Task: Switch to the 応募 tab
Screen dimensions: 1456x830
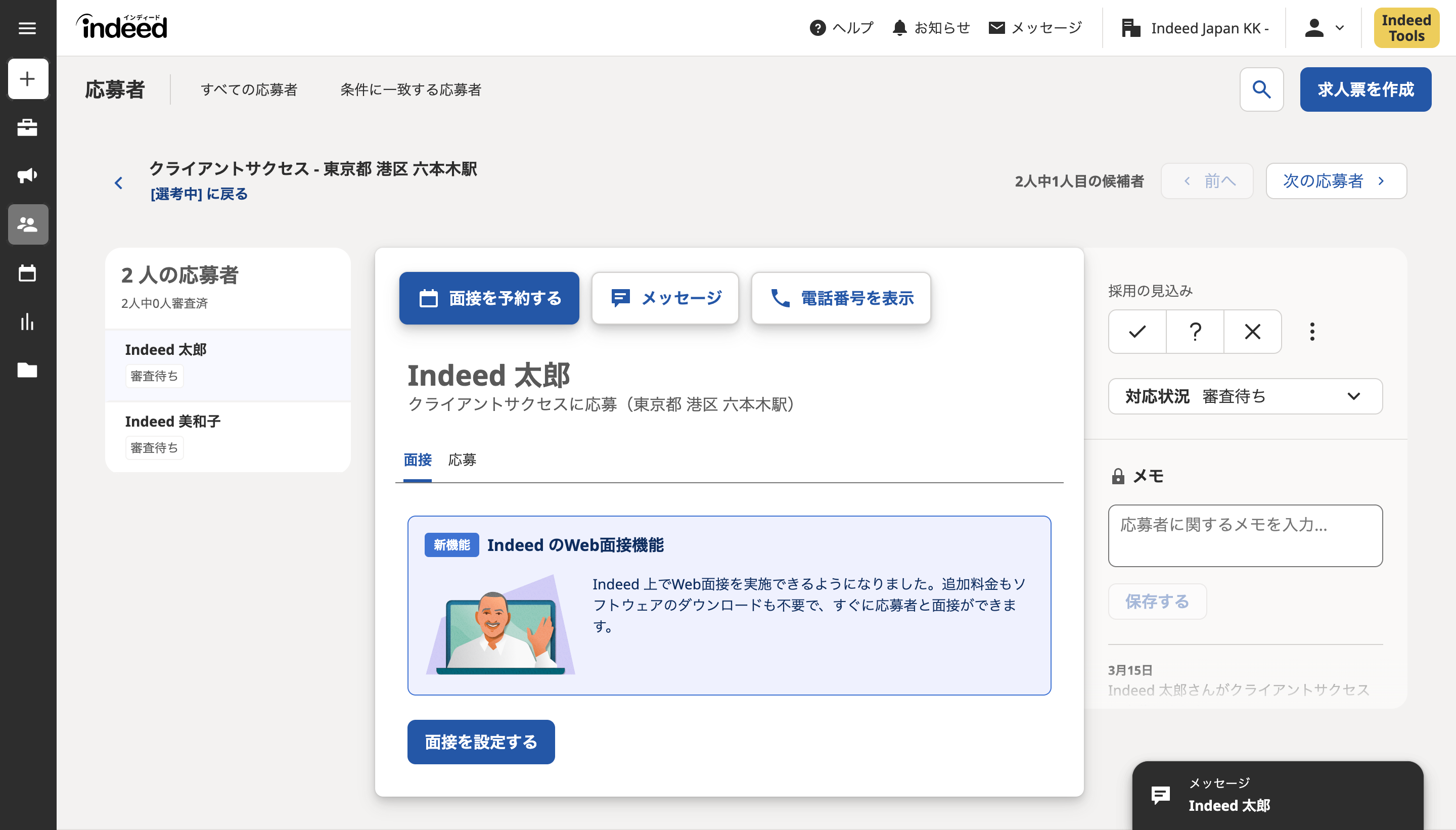Action: point(462,460)
